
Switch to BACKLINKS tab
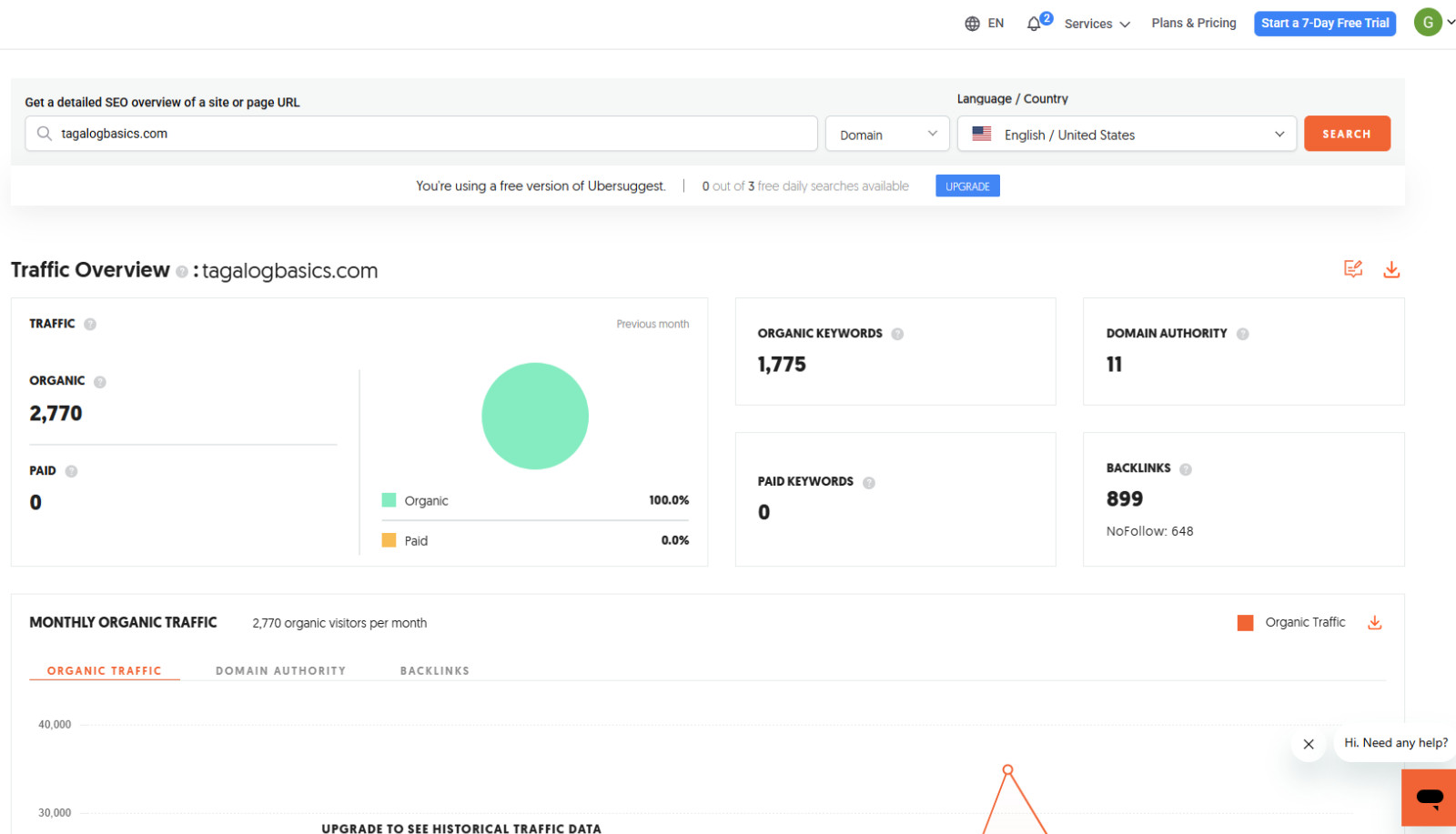[435, 670]
